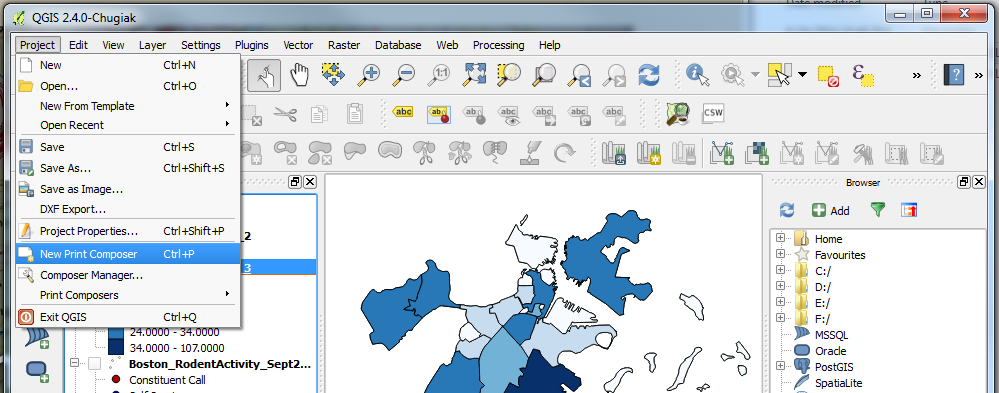Image resolution: width=999 pixels, height=393 pixels.
Task: Select the Zoom Out magnifier tool
Action: point(403,75)
